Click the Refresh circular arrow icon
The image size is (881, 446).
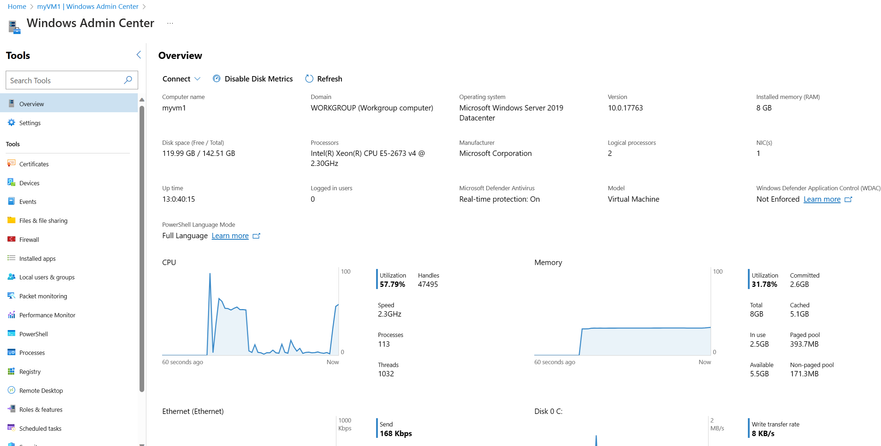[x=309, y=79]
